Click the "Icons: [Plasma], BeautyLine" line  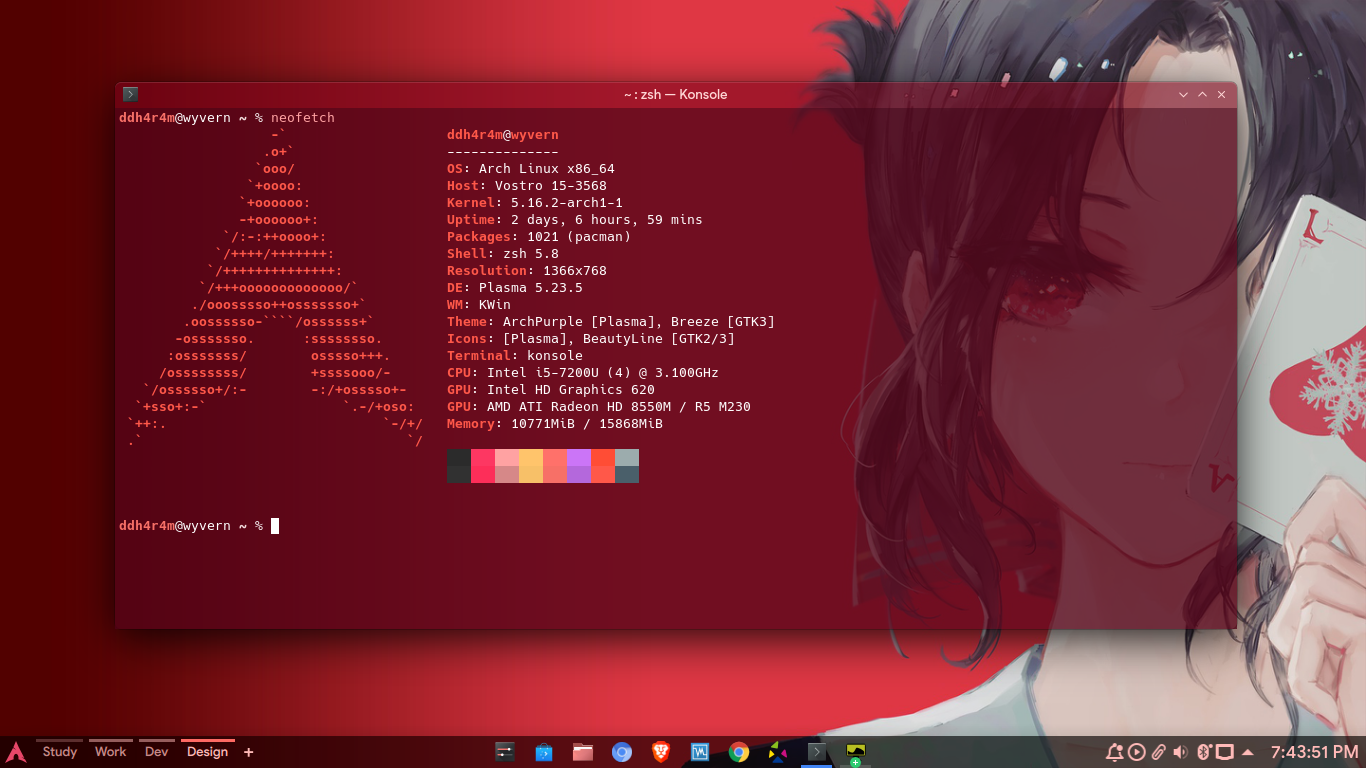click(591, 339)
